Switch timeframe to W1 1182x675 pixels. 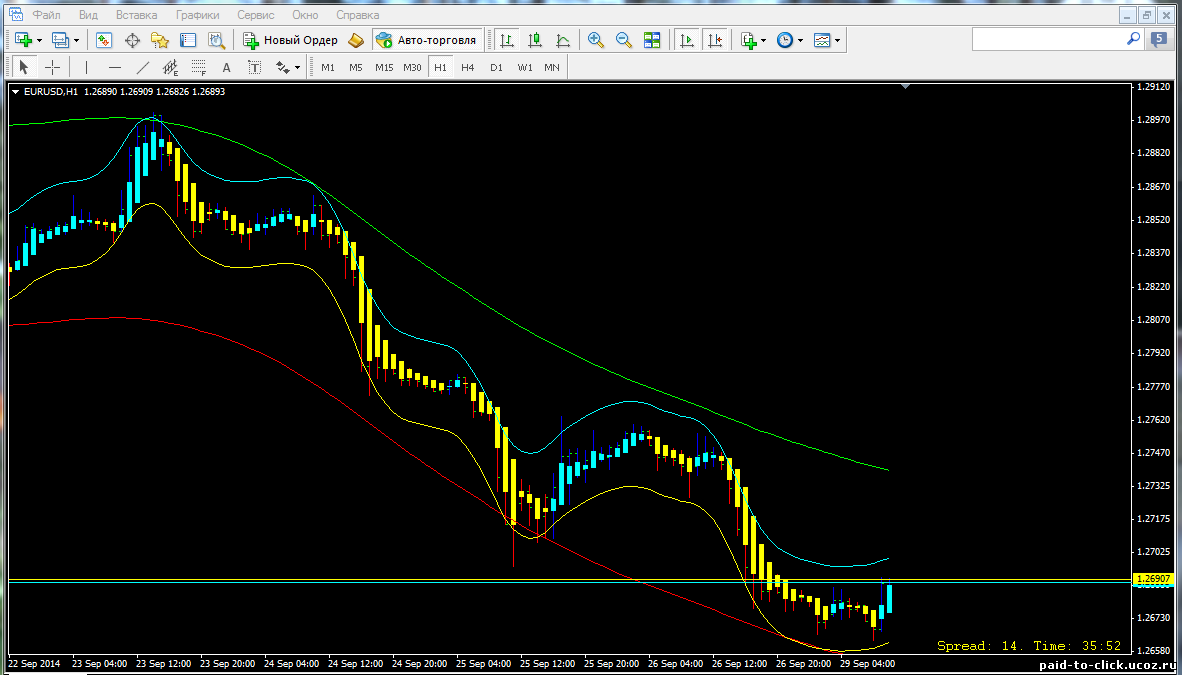coord(525,67)
